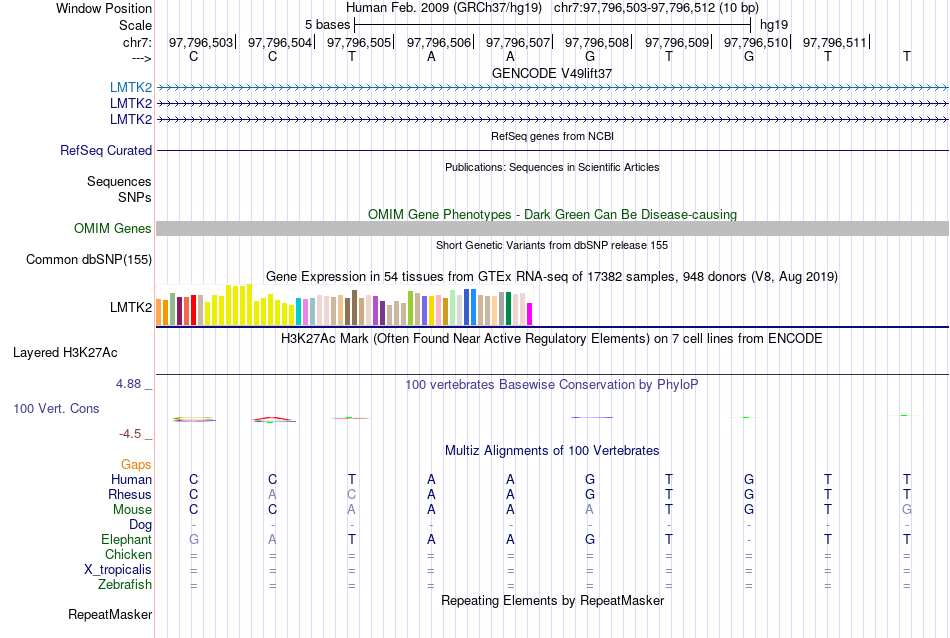Click position label 97,796,511
The height and width of the screenshot is (638, 950).
835,42
